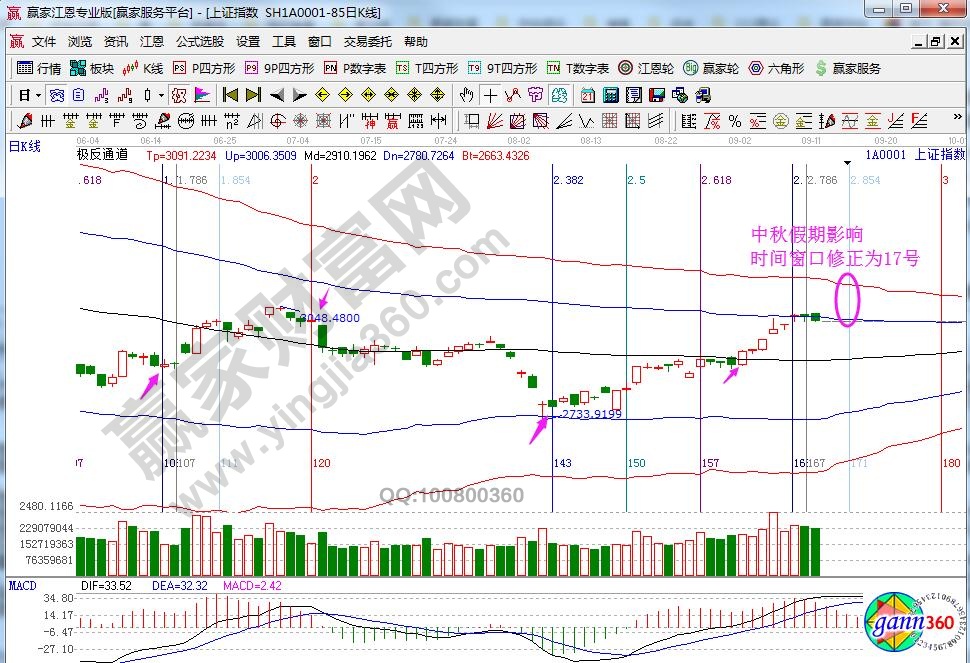Toggle the boxed pattern toolbar button
970x663 pixels.
click(179, 95)
